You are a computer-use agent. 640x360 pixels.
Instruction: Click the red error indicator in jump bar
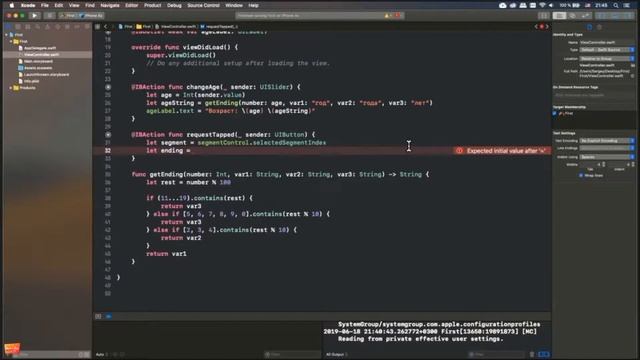click(x=542, y=27)
